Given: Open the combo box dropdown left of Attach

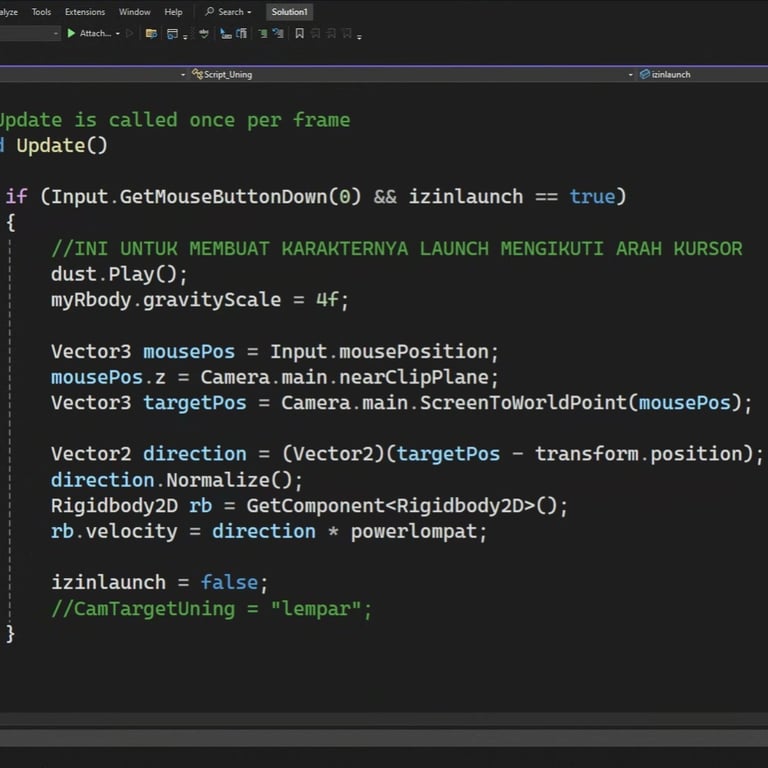Looking at the screenshot, I should (x=55, y=34).
